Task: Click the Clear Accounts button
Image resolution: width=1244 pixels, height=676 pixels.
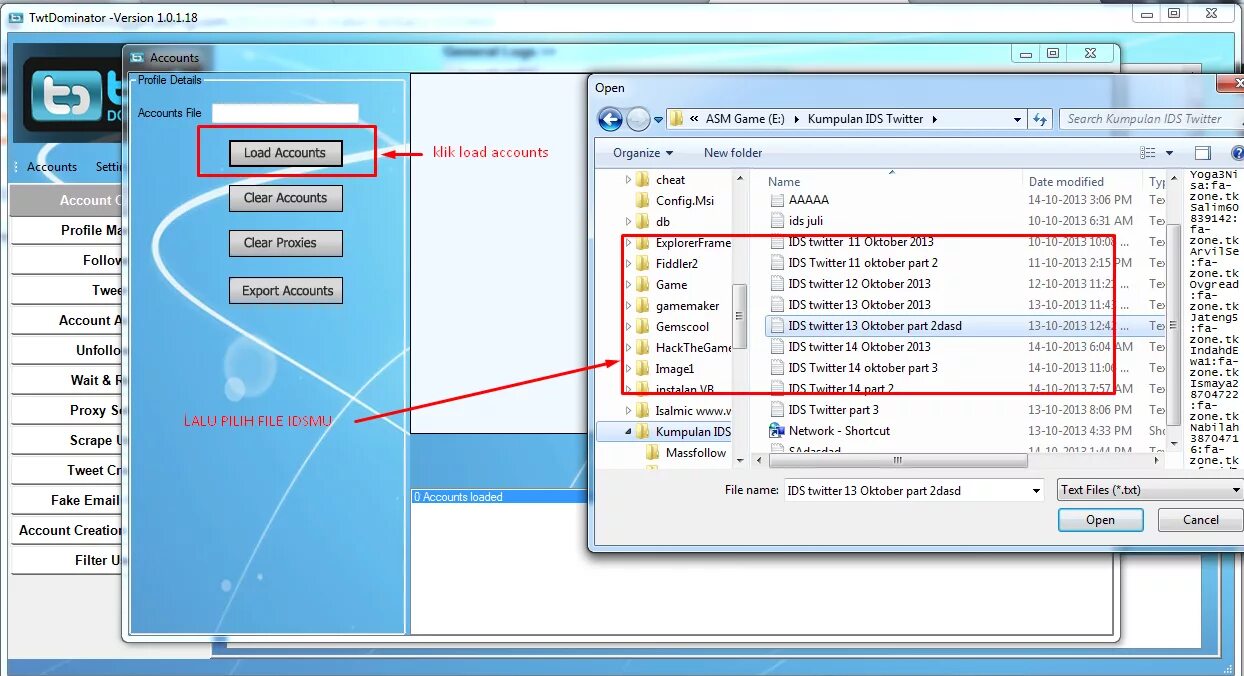Action: click(285, 198)
